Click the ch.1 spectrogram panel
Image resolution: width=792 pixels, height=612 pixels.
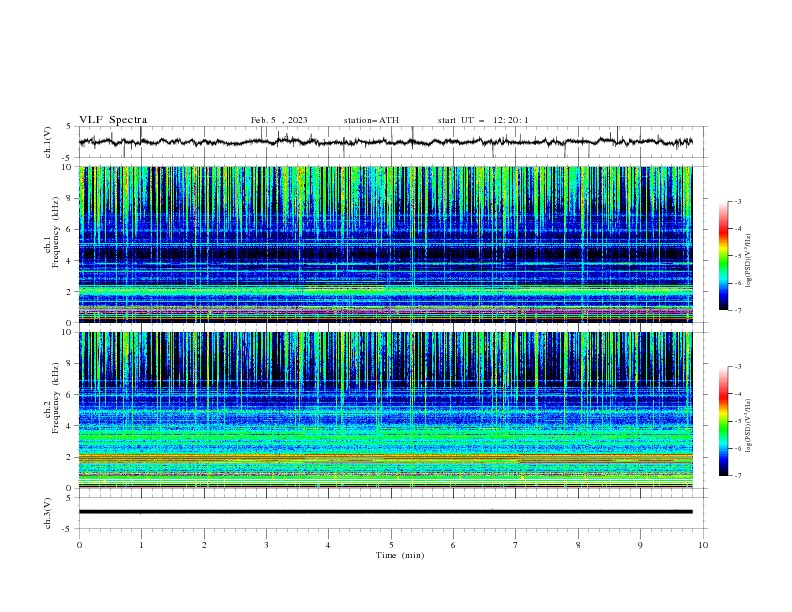[x=385, y=244]
